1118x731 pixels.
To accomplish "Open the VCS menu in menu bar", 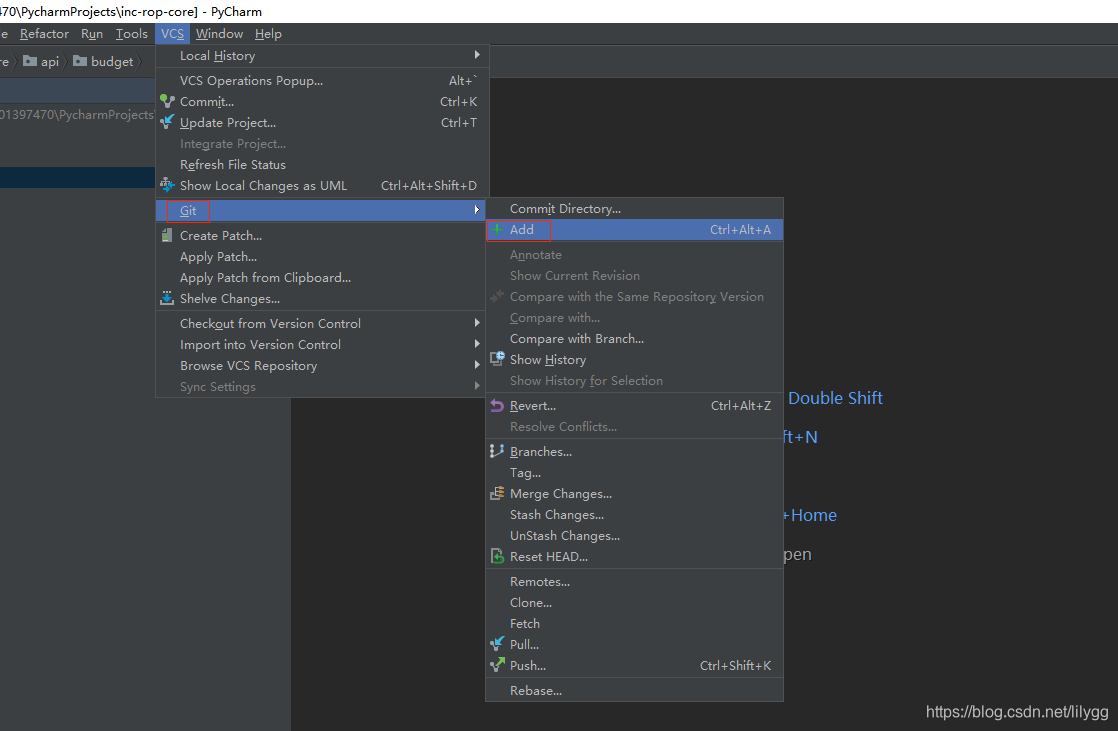I will 173,34.
